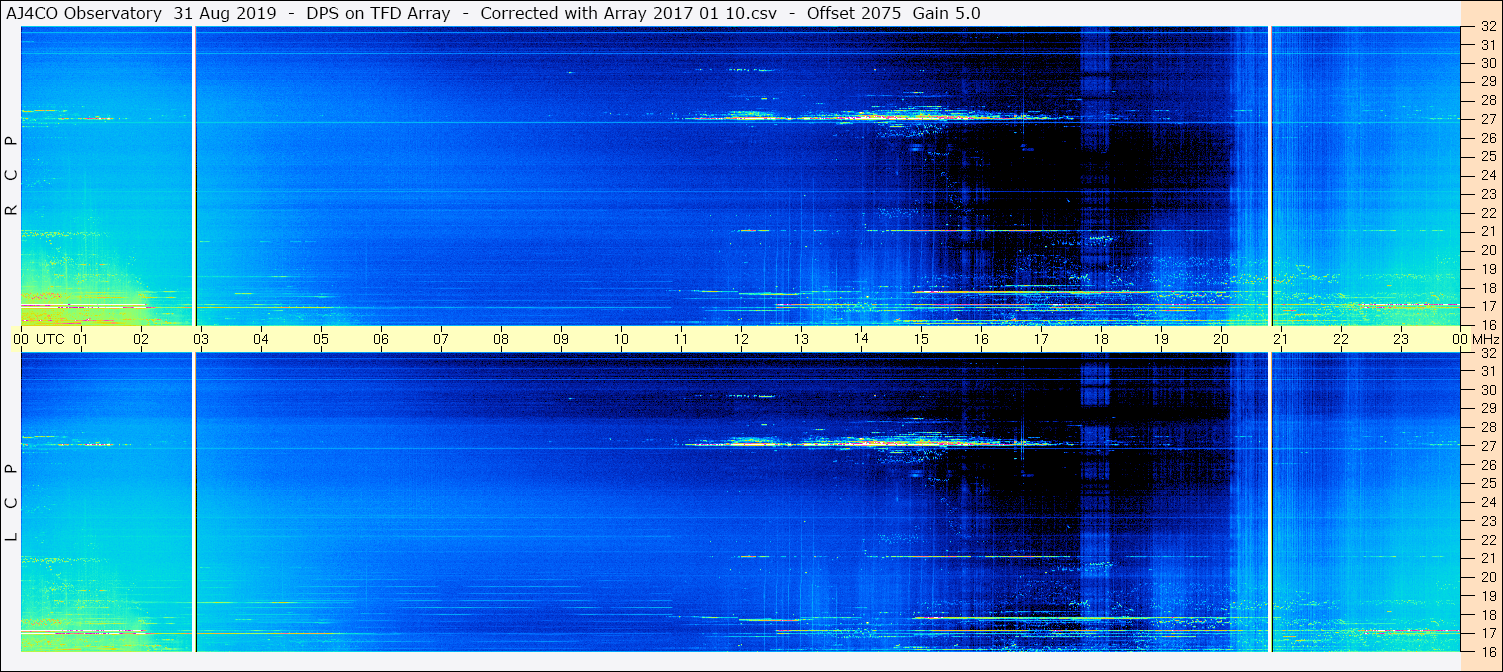
Task: Click the '02' hour mark on time axis
Action: [x=141, y=339]
